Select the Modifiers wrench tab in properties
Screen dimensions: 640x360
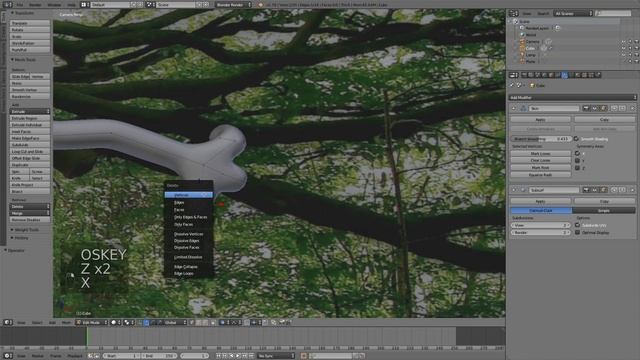tap(564, 75)
